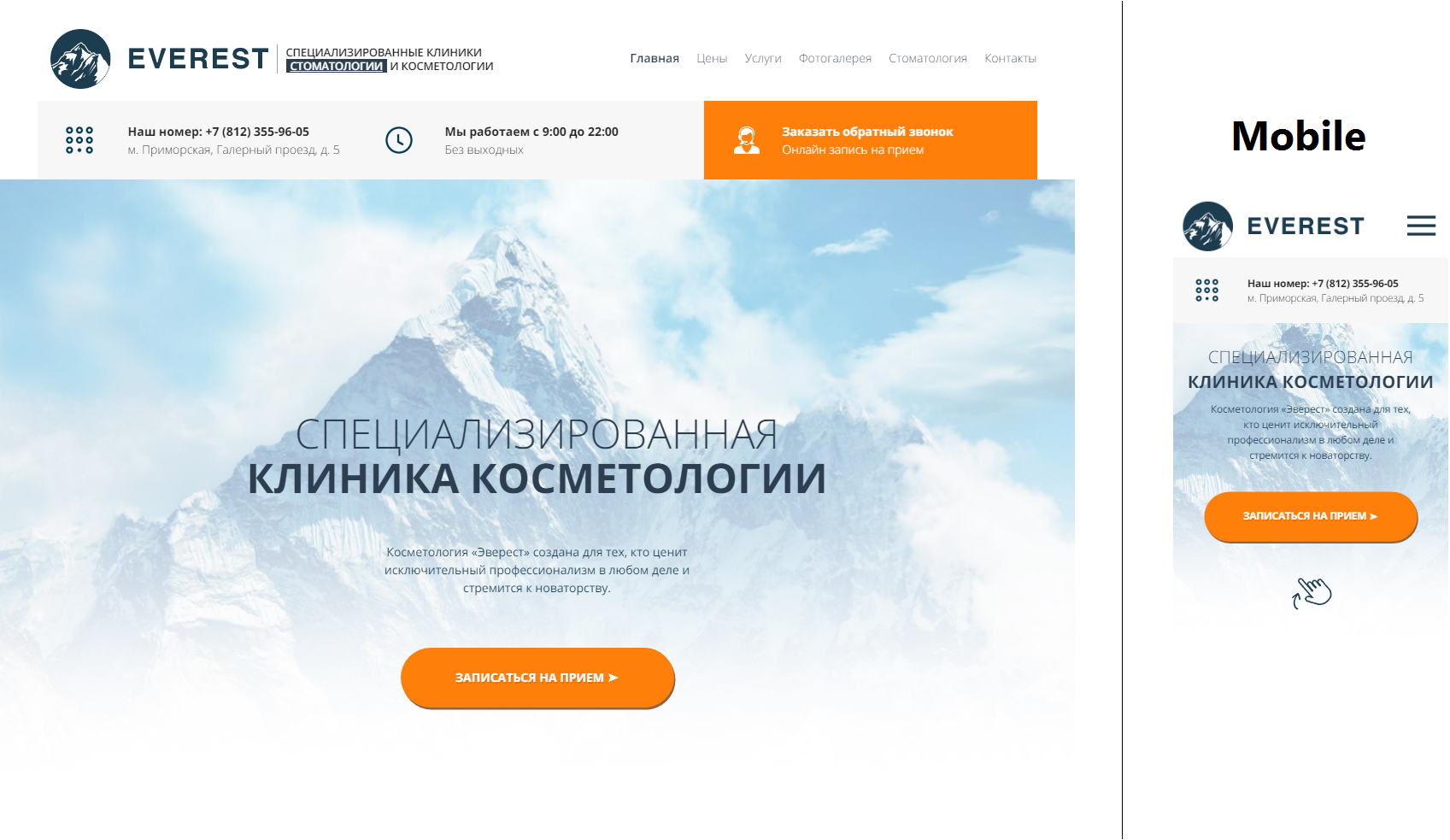This screenshot has width=1450, height=840.
Task: Tap the swipe hand gesture icon
Action: coord(1312,592)
